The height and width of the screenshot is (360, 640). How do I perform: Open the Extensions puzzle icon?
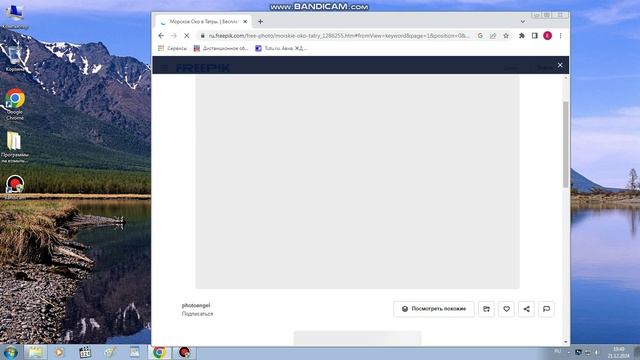tap(522, 36)
